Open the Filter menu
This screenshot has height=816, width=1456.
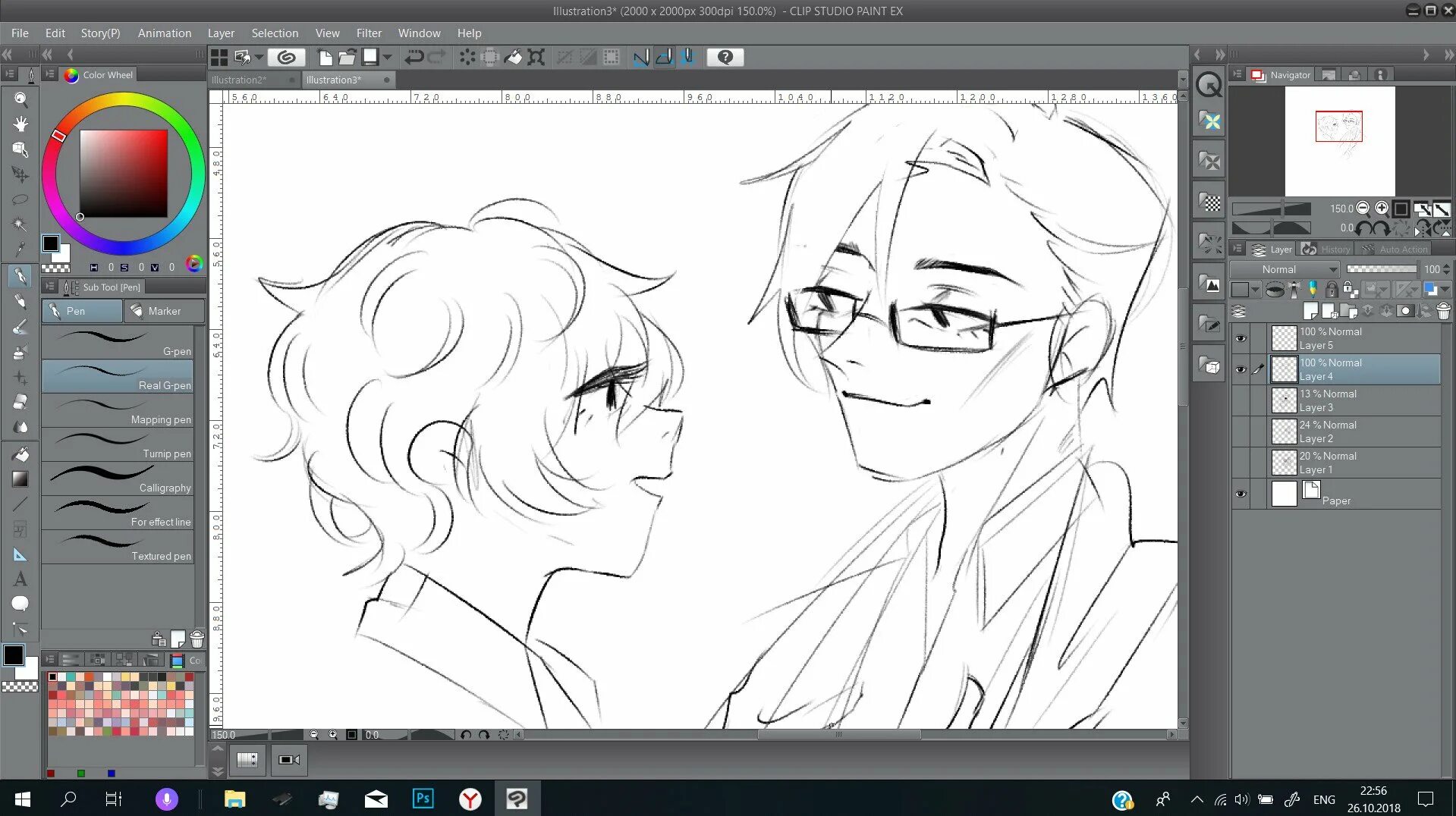pos(369,33)
